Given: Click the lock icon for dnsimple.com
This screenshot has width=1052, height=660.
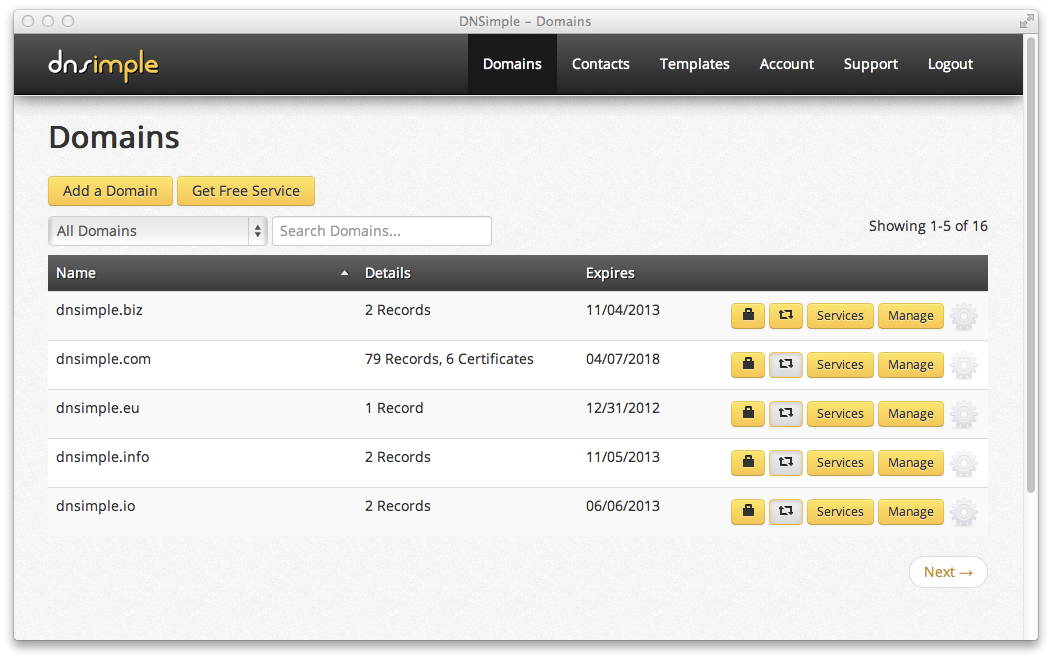Looking at the screenshot, I should coord(748,364).
